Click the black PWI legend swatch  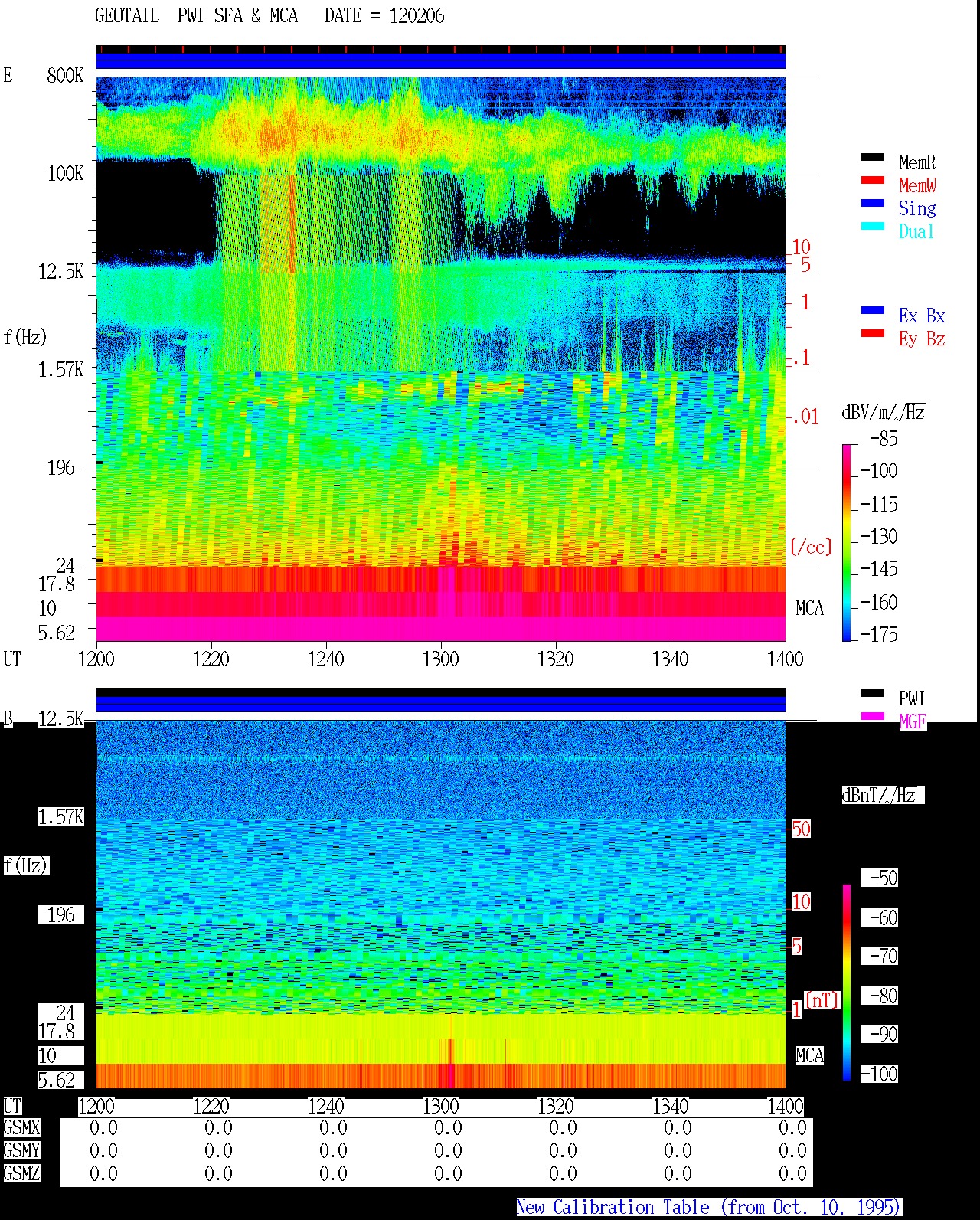point(873,694)
